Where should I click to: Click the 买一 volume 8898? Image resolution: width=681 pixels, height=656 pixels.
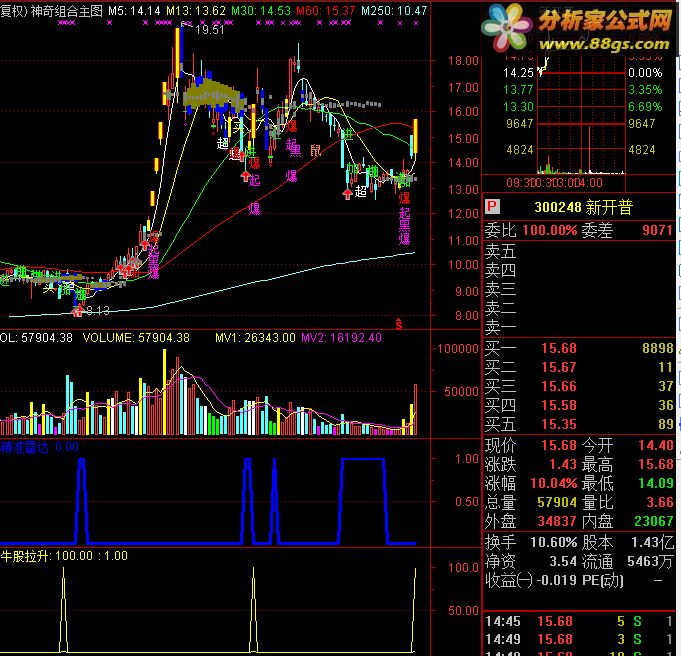[658, 348]
